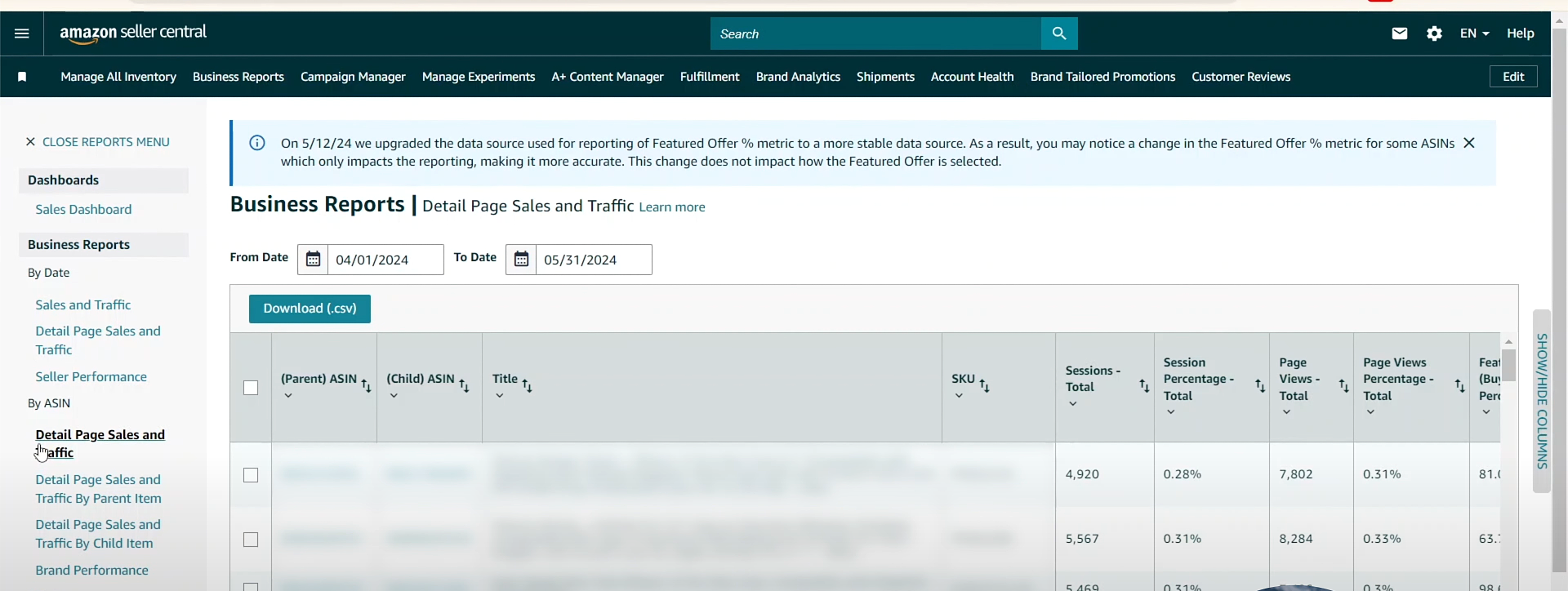
Task: Expand SKU column chevron
Action: (x=959, y=396)
